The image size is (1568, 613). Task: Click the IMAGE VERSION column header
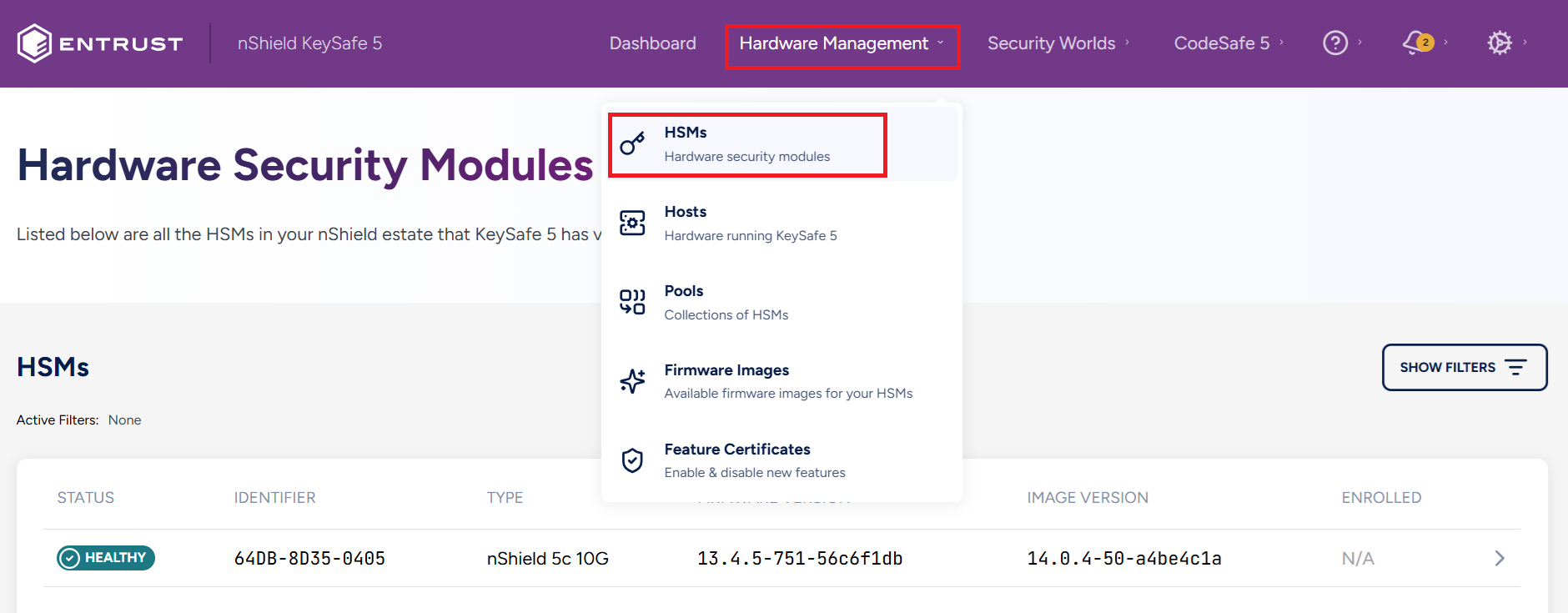pyautogui.click(x=1088, y=498)
